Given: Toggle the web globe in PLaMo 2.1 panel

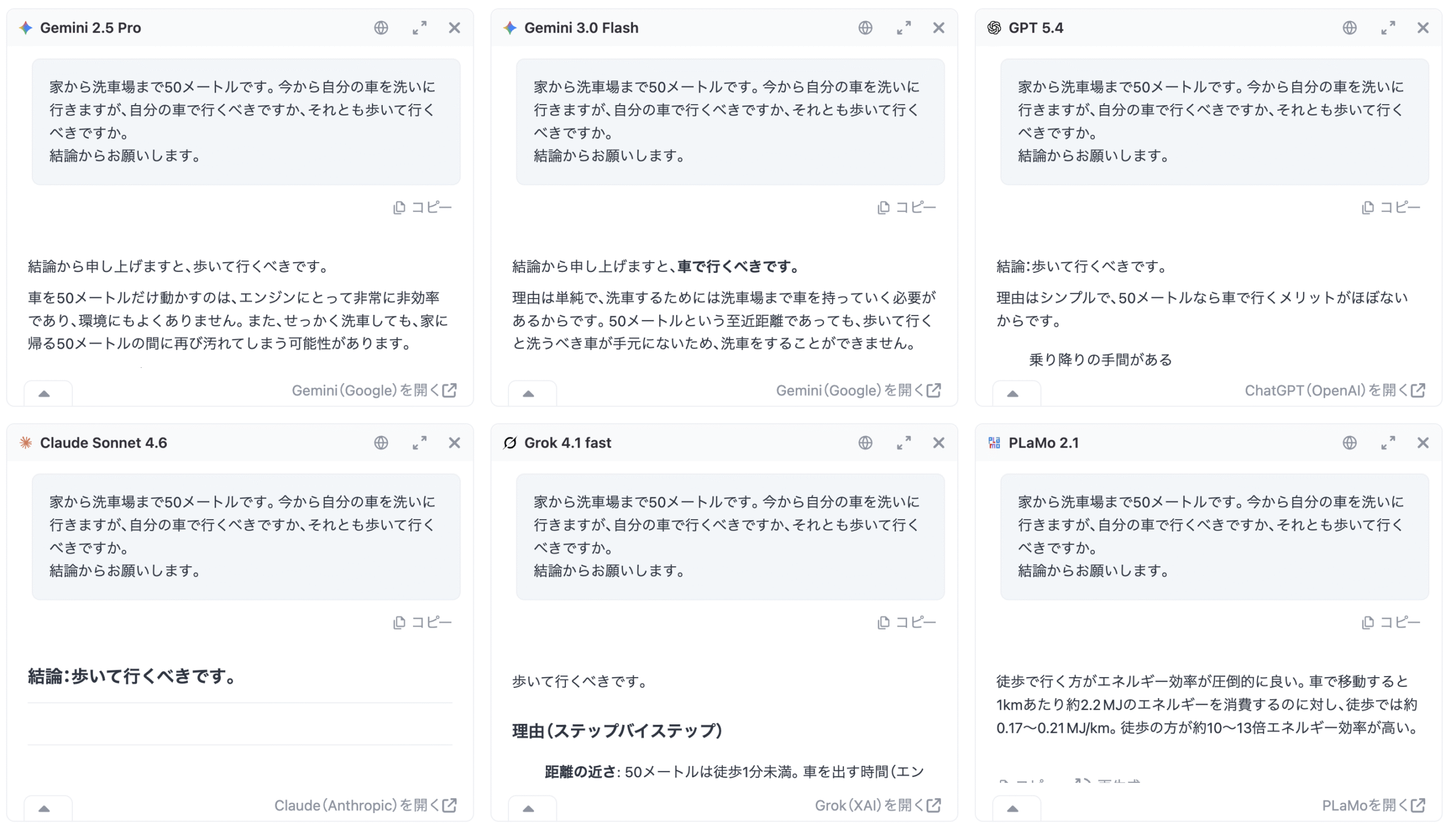Looking at the screenshot, I should [x=1349, y=443].
